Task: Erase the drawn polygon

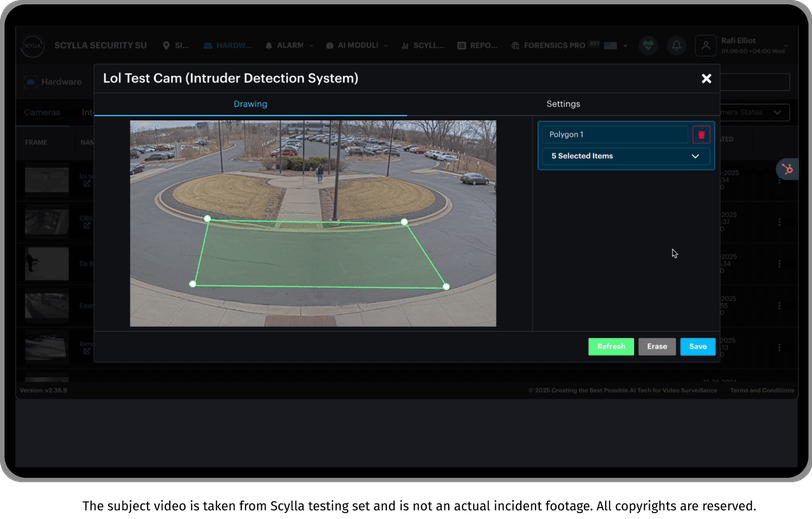Action: 657,347
